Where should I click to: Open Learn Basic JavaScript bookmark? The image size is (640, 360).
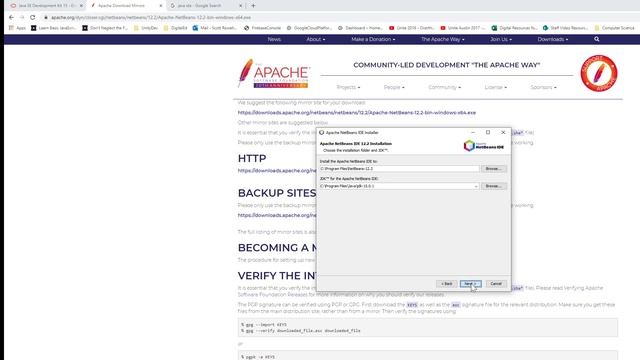[53, 28]
